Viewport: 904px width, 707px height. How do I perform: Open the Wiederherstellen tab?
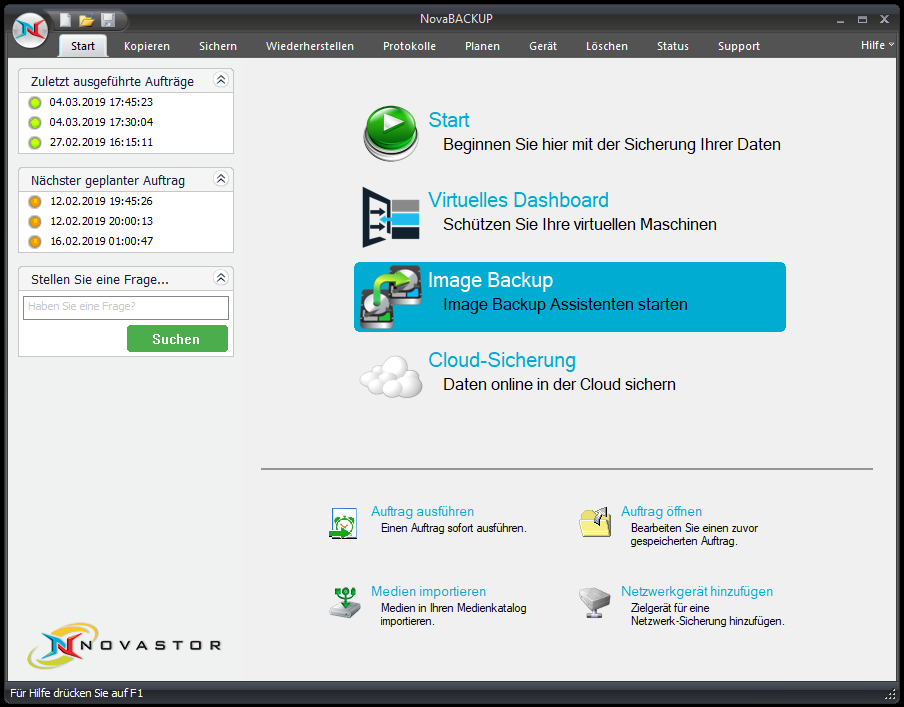[x=310, y=46]
